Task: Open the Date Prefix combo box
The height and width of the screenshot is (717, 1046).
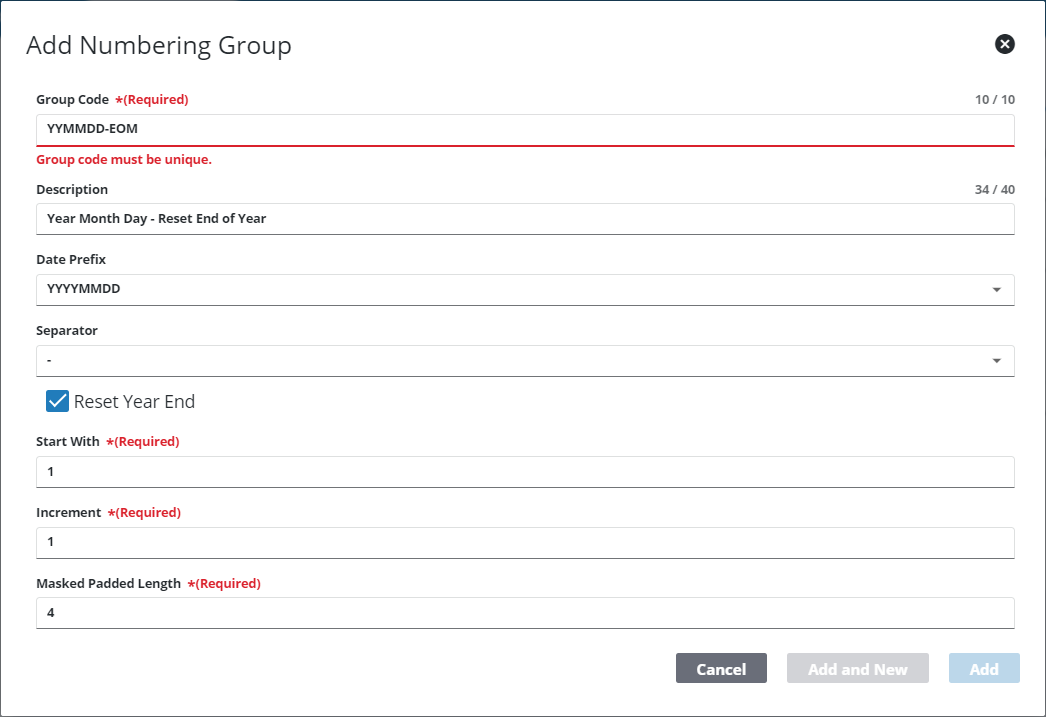Action: 525,289
